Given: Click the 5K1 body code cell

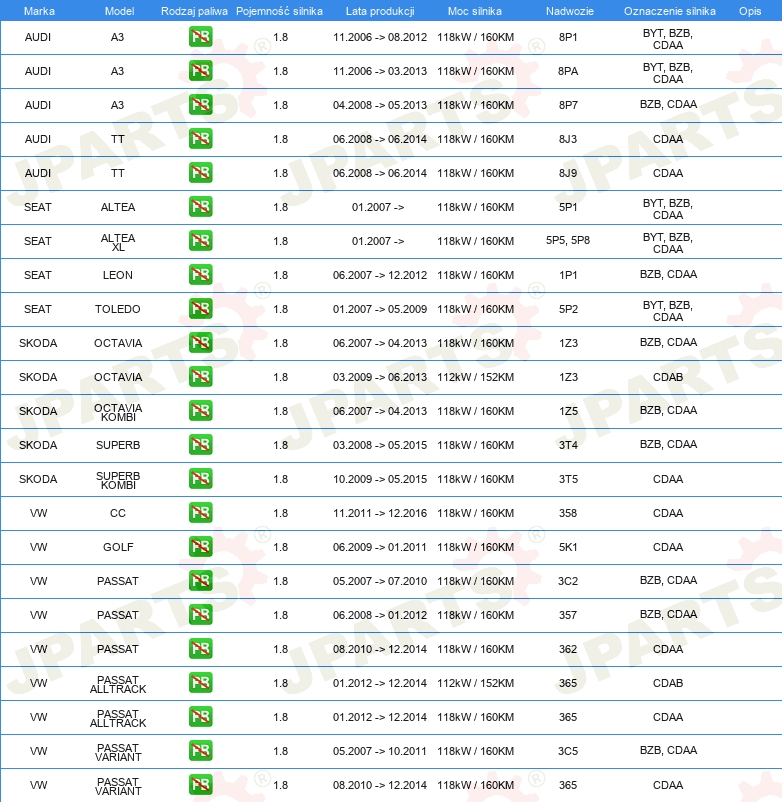Looking at the screenshot, I should pos(568,547).
